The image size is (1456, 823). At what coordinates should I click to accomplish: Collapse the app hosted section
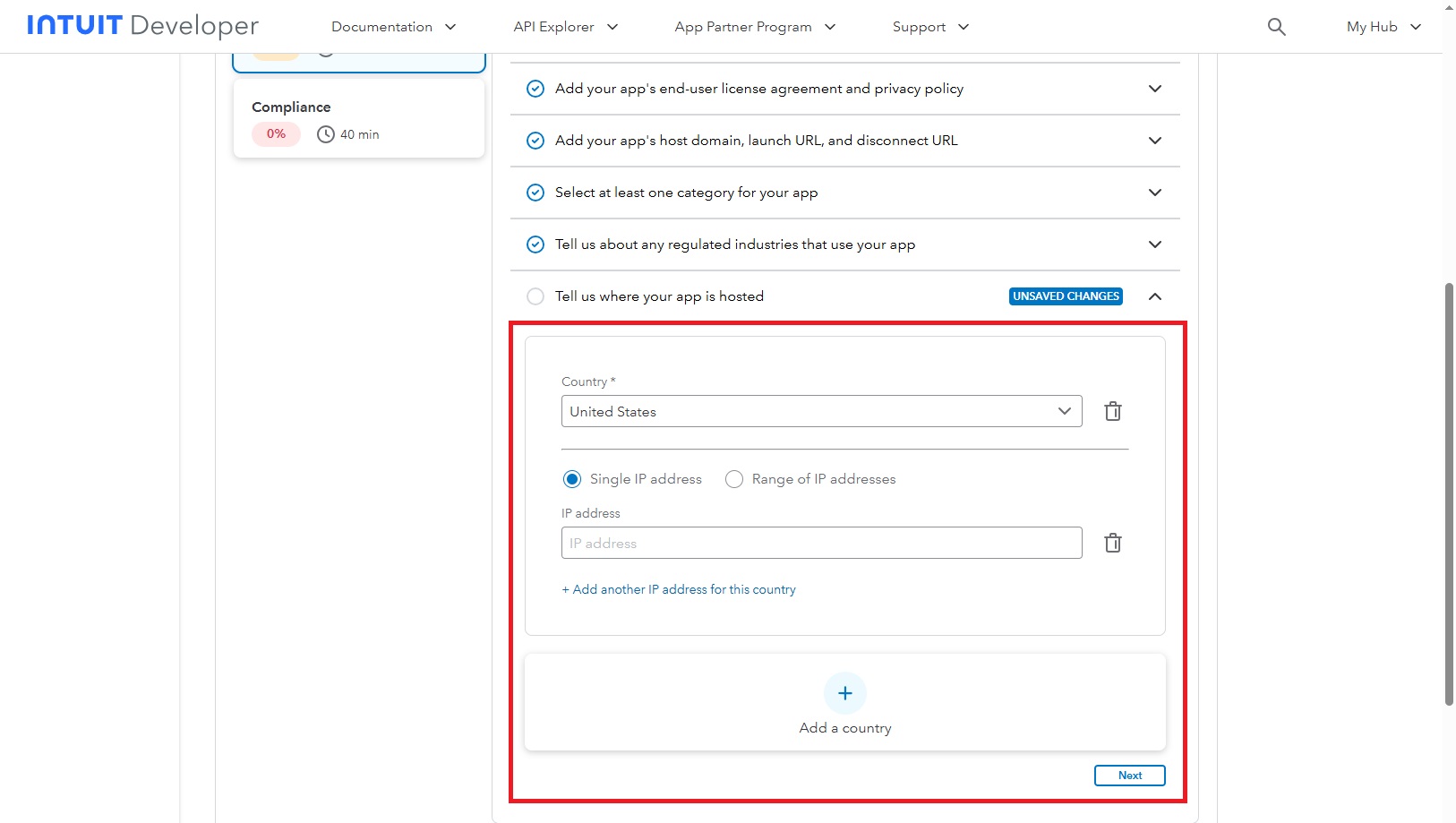tap(1155, 296)
